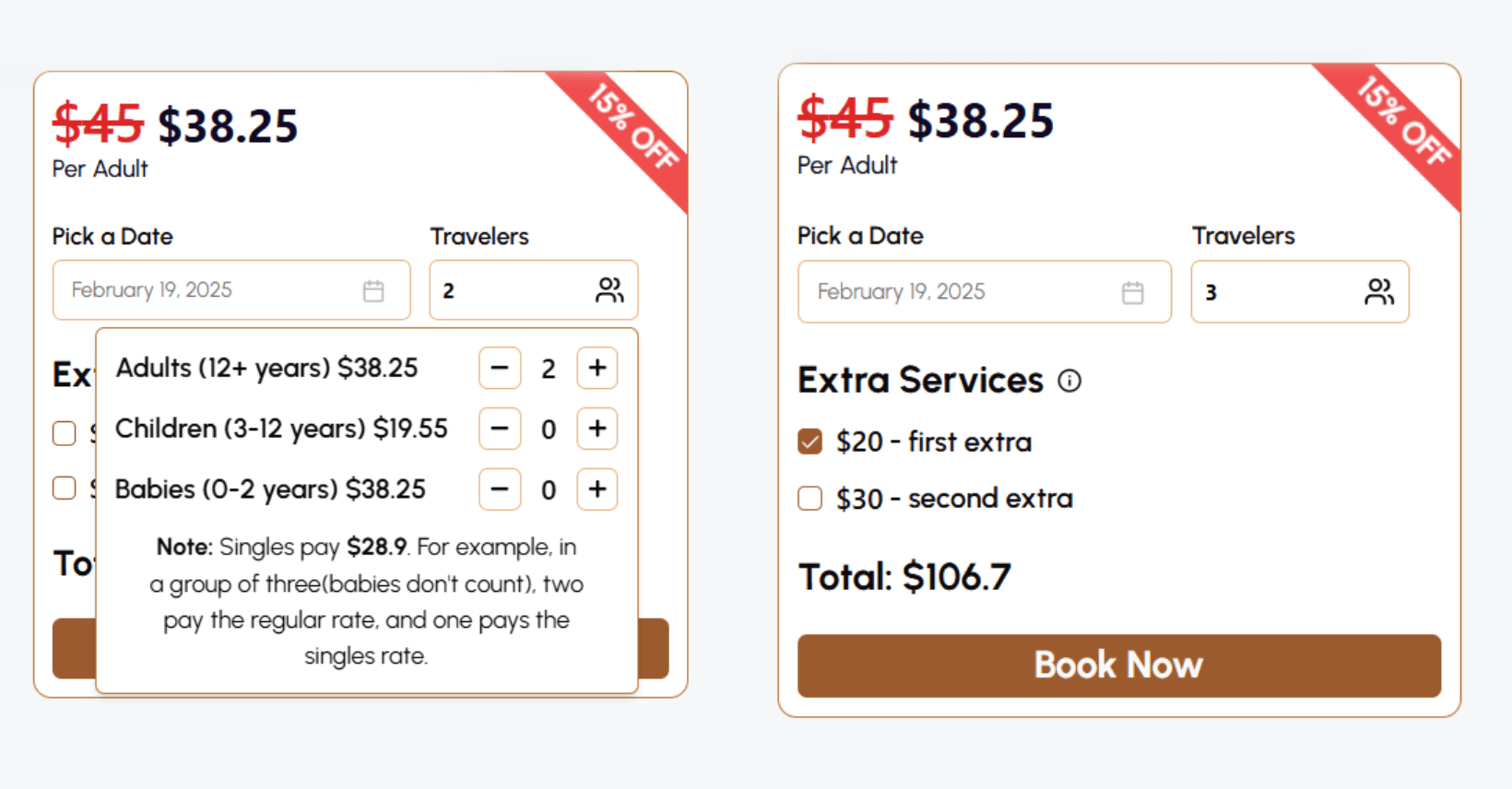Screen dimensions: 1512x789
Task: Enable the $30 second extra checkbox
Action: click(810, 499)
